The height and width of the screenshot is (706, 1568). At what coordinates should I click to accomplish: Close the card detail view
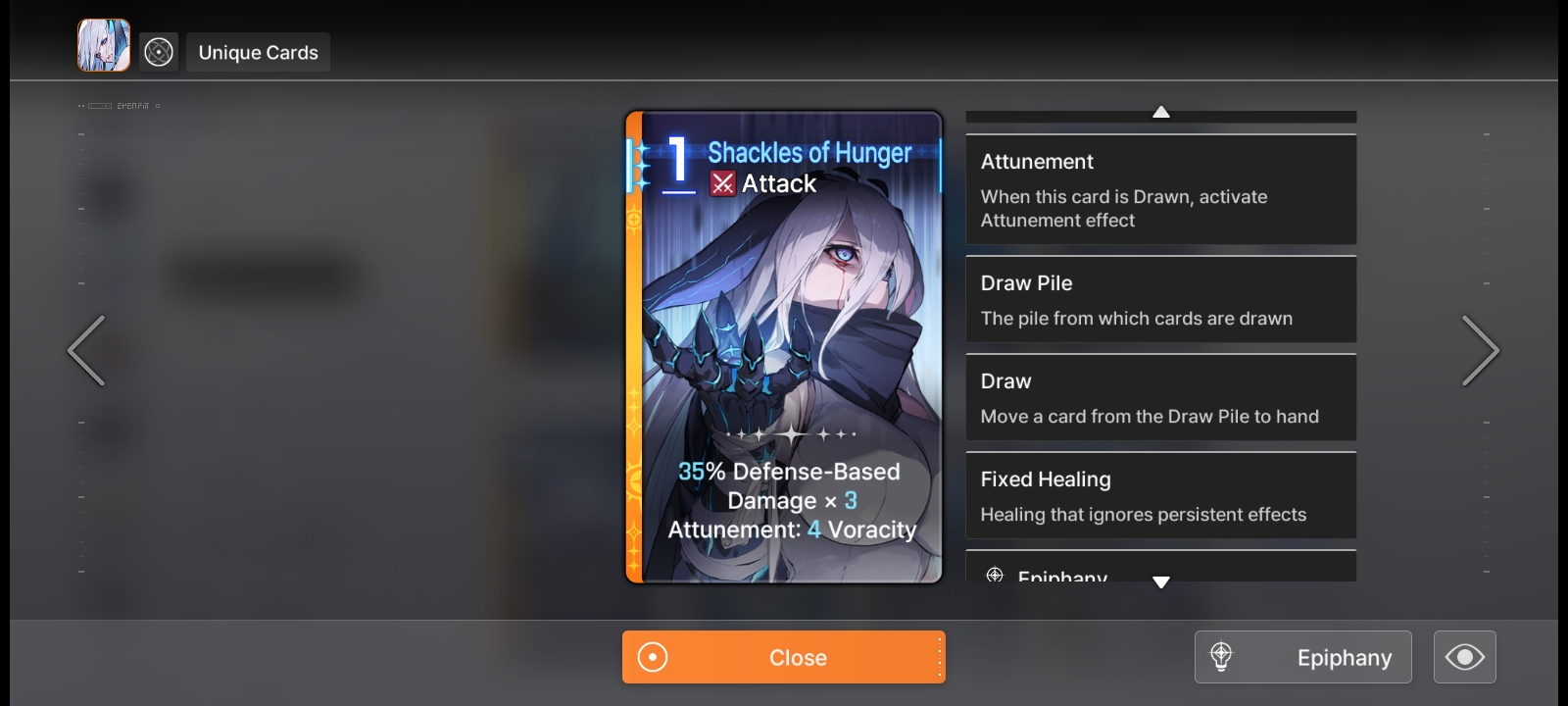coord(784,657)
